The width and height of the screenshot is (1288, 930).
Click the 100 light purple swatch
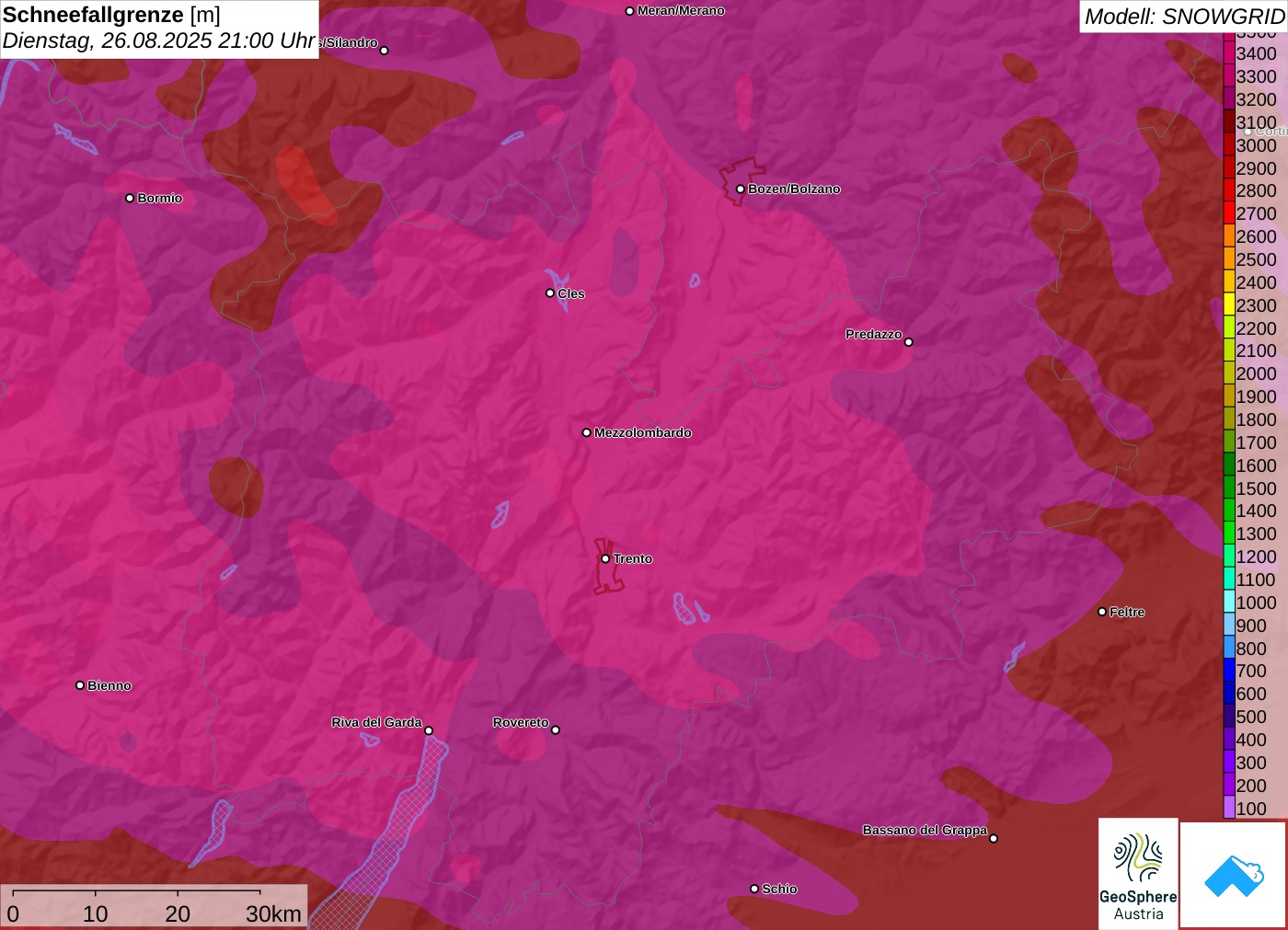pyautogui.click(x=1229, y=808)
